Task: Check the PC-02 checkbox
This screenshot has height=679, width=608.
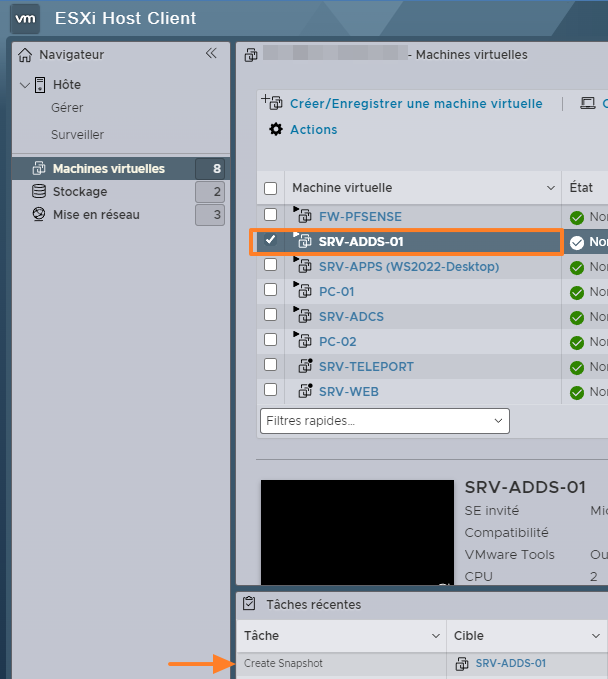Action: click(x=271, y=340)
